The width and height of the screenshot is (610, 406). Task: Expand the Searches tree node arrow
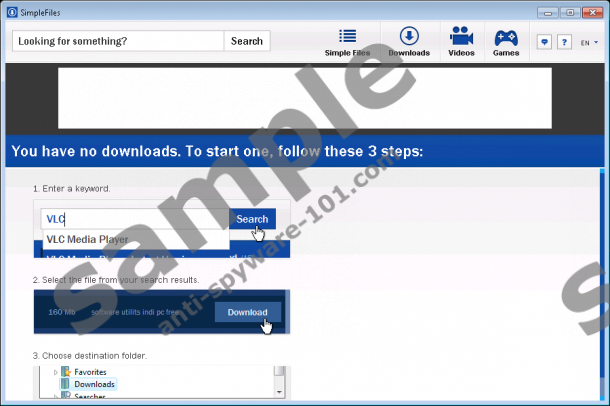[55, 397]
